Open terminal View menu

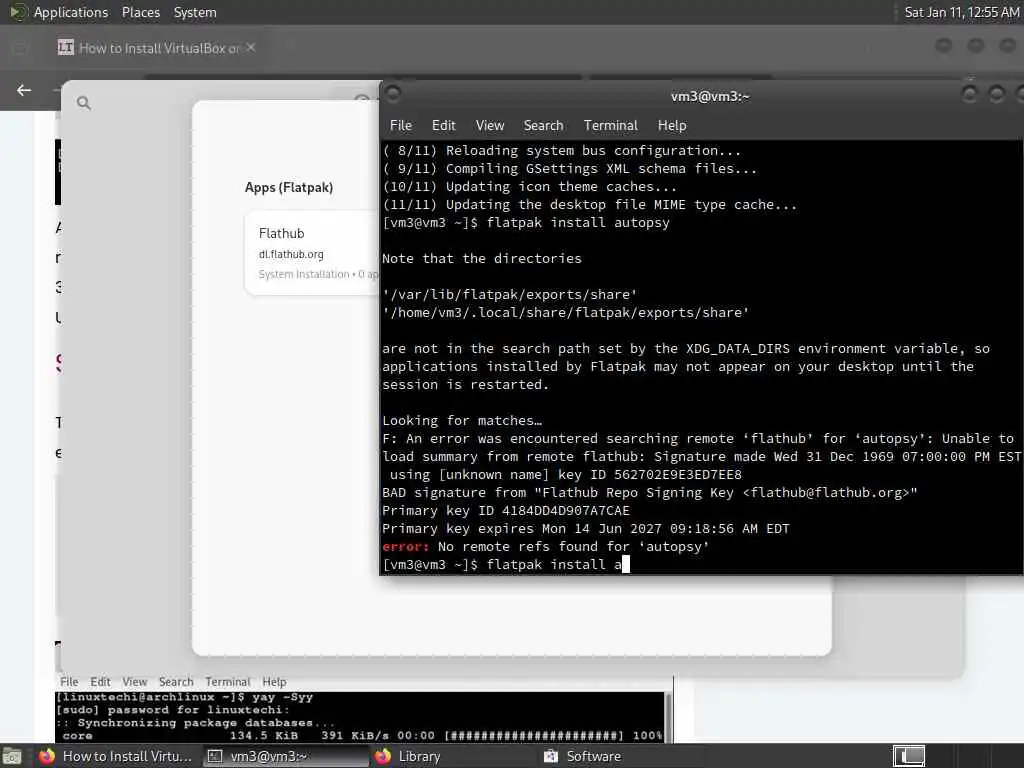point(490,125)
